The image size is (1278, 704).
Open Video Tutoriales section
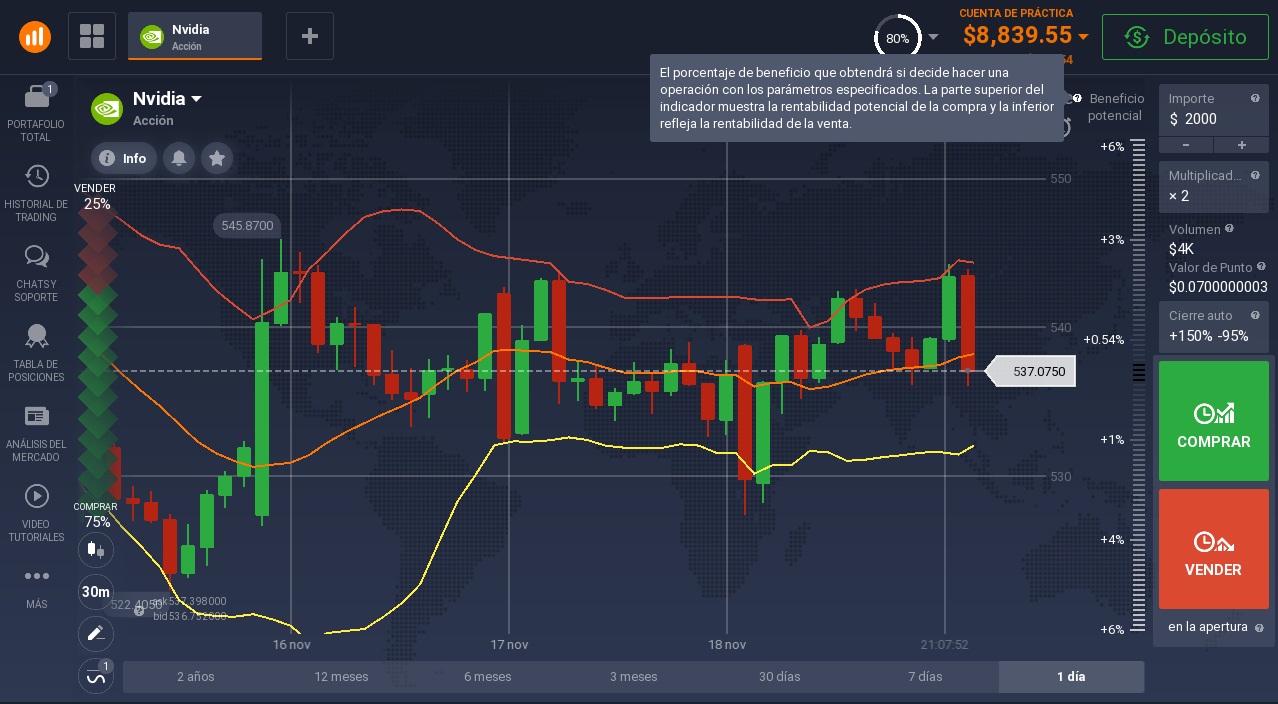(36, 513)
